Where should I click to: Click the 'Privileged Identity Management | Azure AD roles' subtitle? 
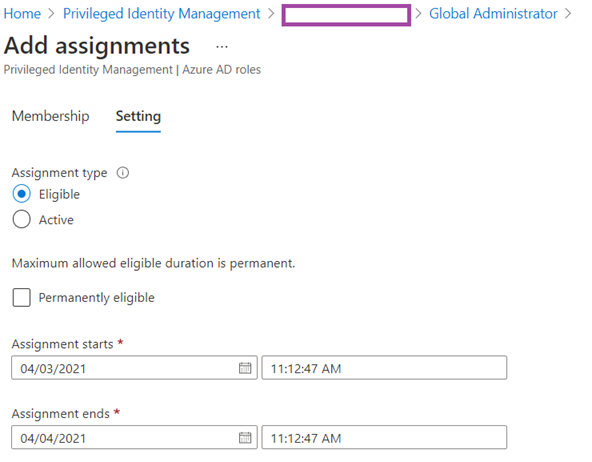(x=132, y=70)
